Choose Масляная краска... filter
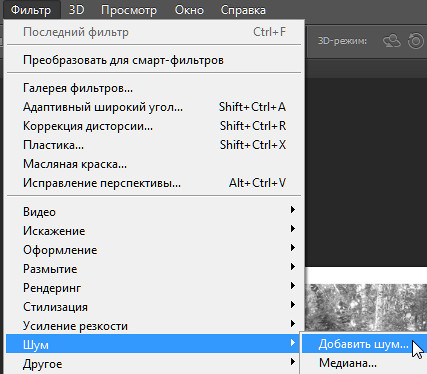 pyautogui.click(x=154, y=164)
